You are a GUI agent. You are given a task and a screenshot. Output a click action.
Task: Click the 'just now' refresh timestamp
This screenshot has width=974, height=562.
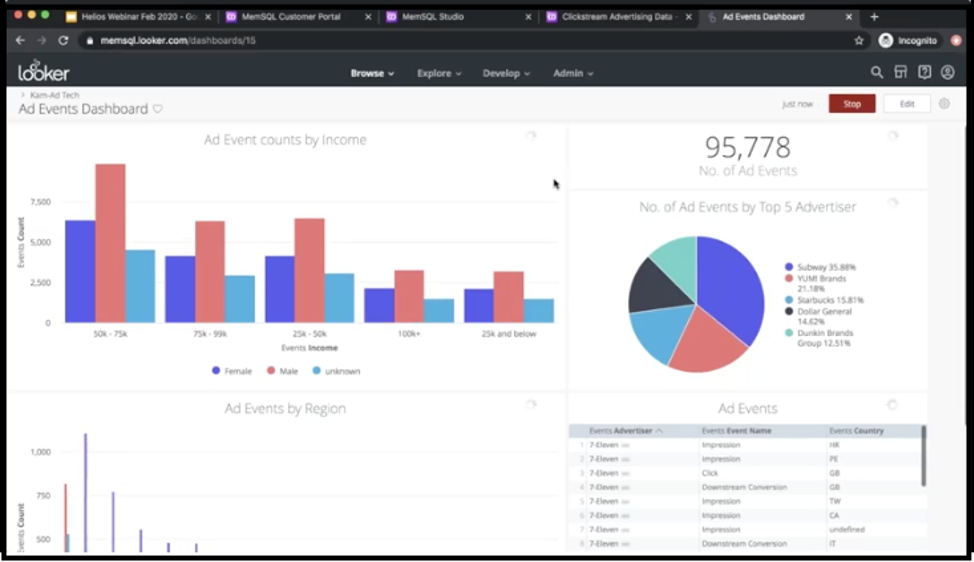pyautogui.click(x=797, y=104)
